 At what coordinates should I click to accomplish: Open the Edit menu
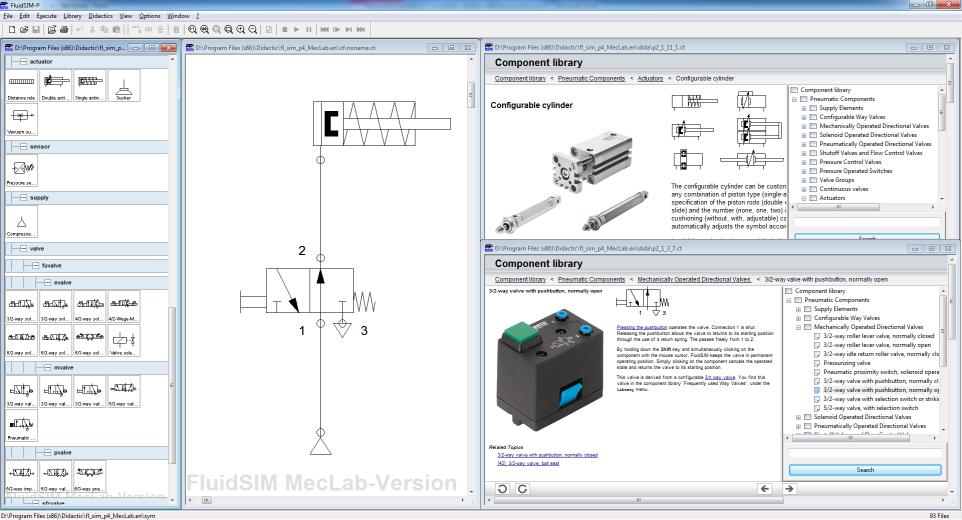[x=25, y=16]
